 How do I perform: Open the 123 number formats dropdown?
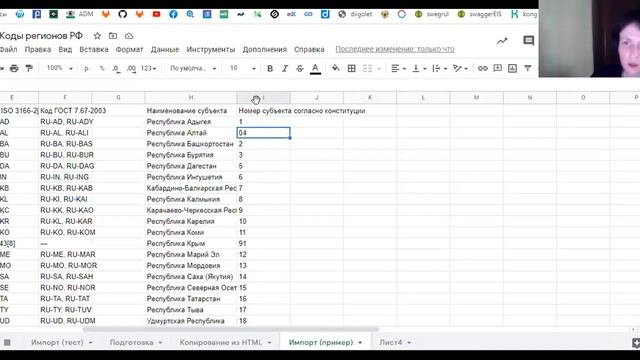click(x=149, y=68)
